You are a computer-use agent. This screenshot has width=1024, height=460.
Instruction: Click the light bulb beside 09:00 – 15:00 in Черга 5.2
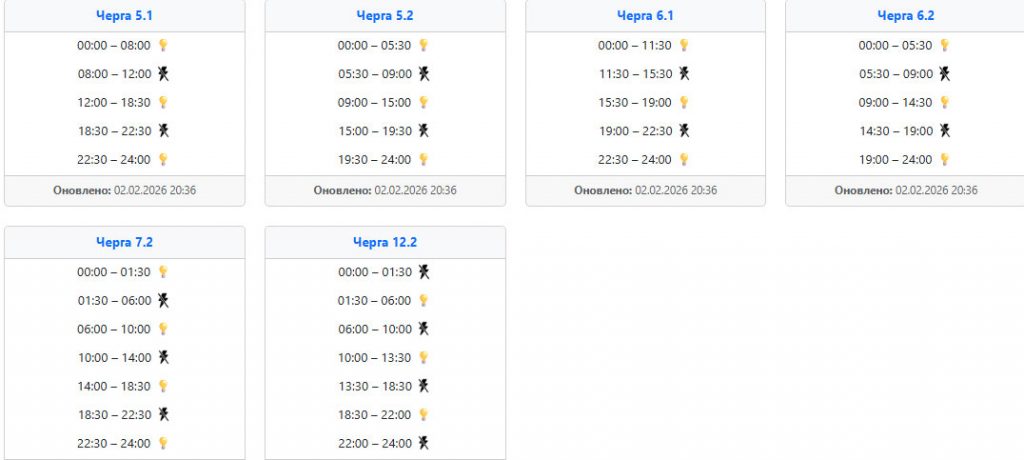coord(424,102)
